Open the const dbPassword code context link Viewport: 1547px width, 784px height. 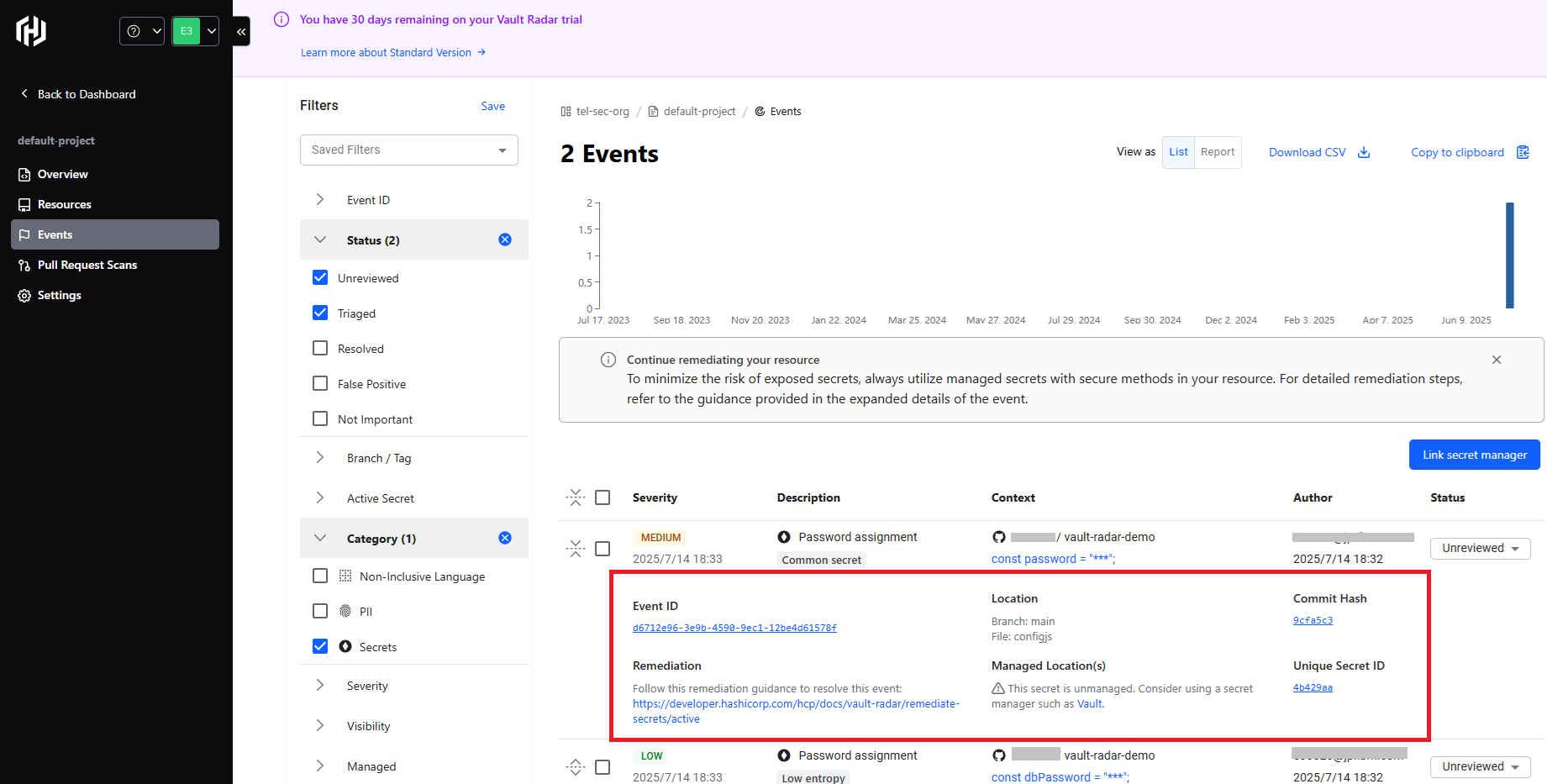tap(1060, 777)
